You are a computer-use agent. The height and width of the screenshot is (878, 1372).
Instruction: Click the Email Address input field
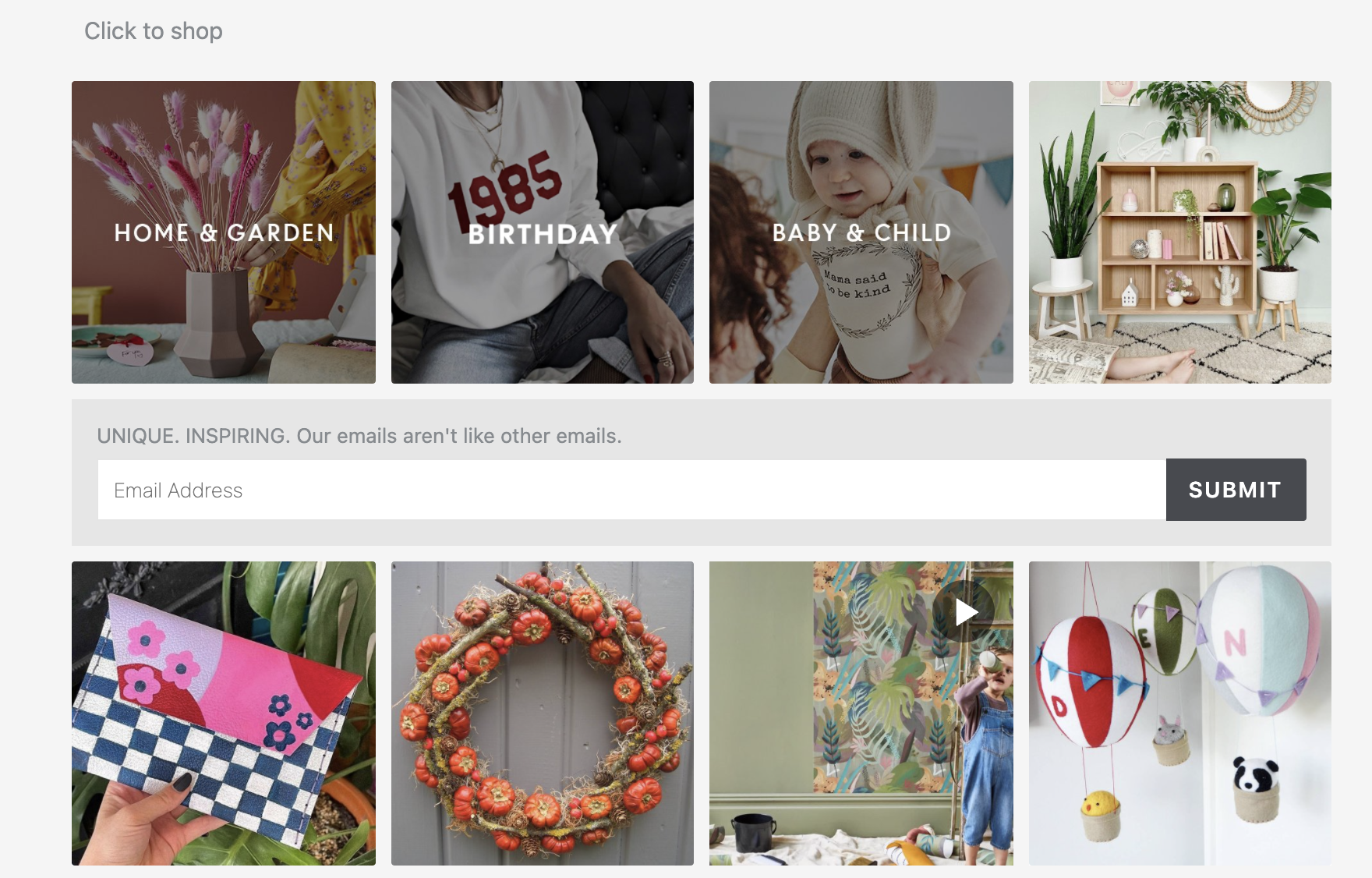pyautogui.click(x=632, y=490)
